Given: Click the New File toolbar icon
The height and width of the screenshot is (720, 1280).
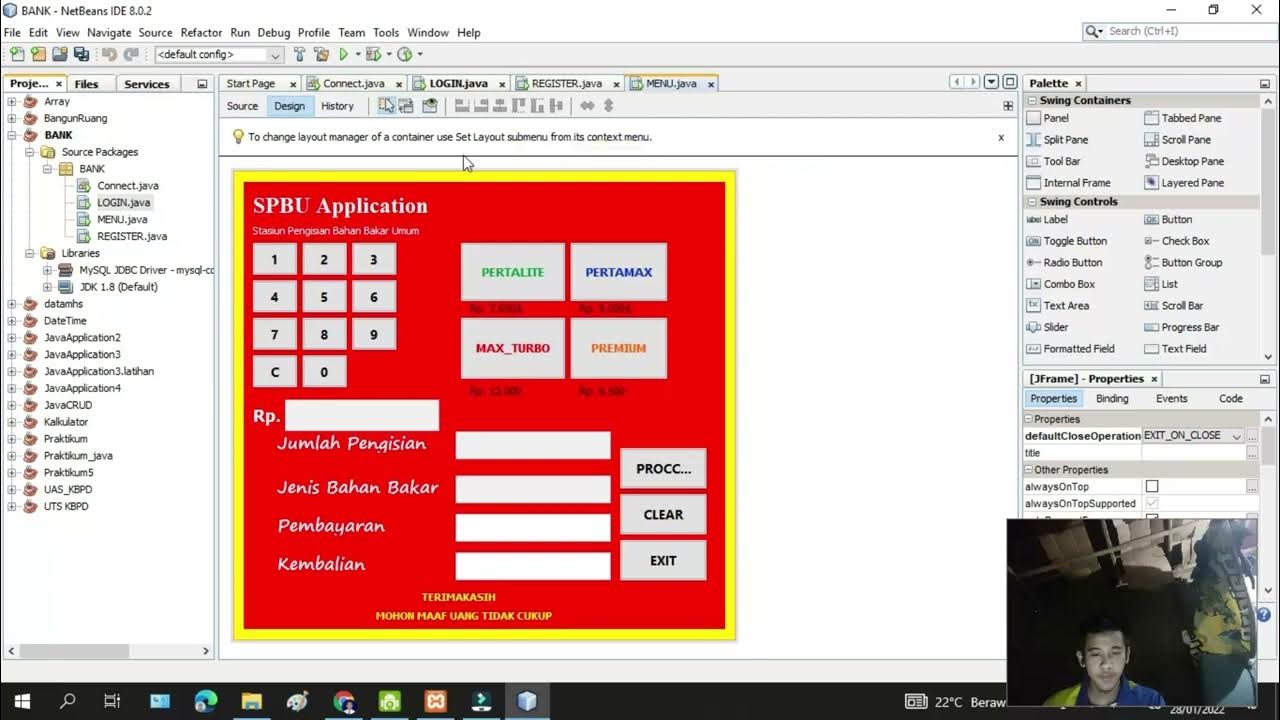Looking at the screenshot, I should [x=17, y=54].
